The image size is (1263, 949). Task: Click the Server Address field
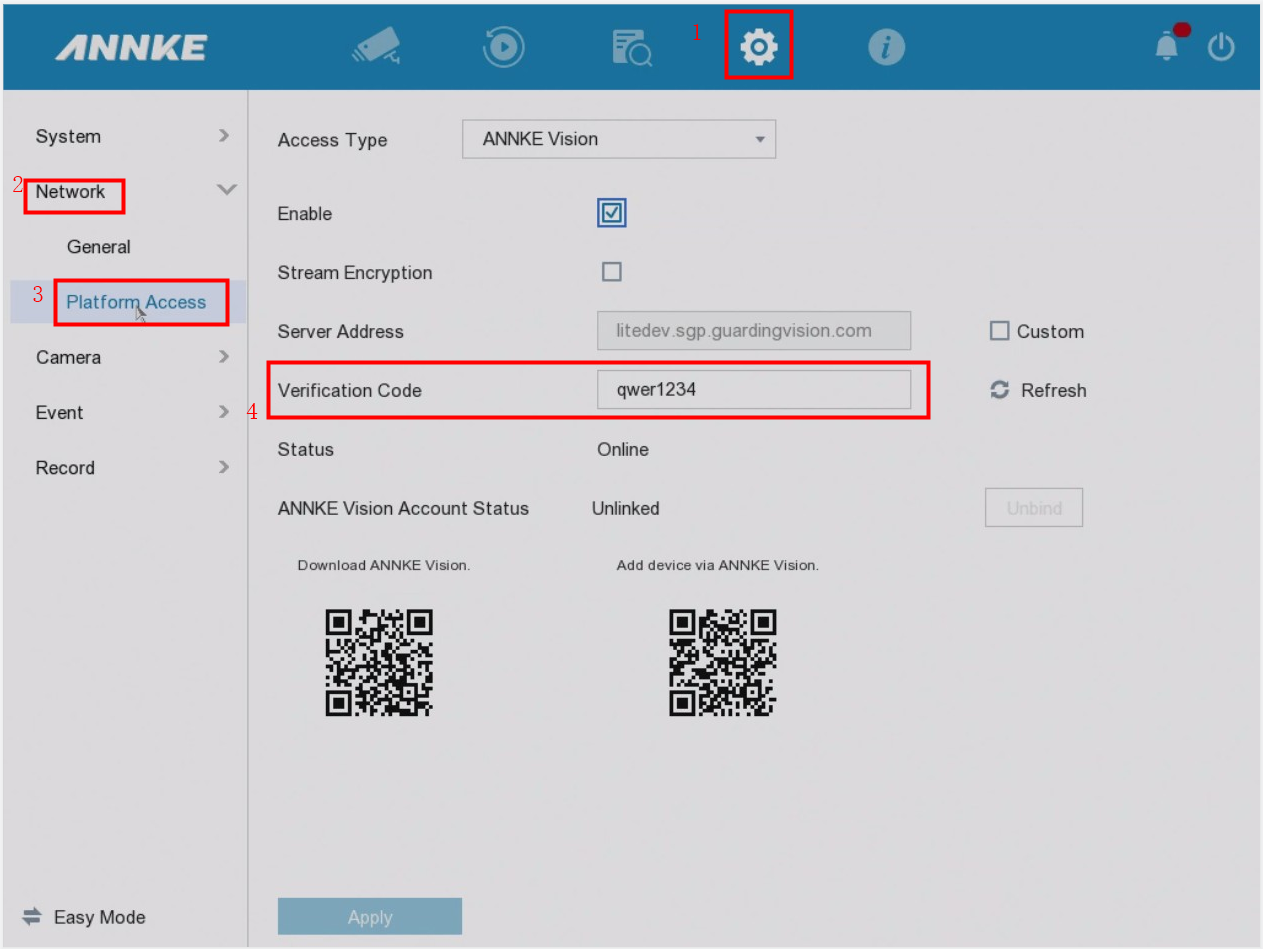coord(754,331)
